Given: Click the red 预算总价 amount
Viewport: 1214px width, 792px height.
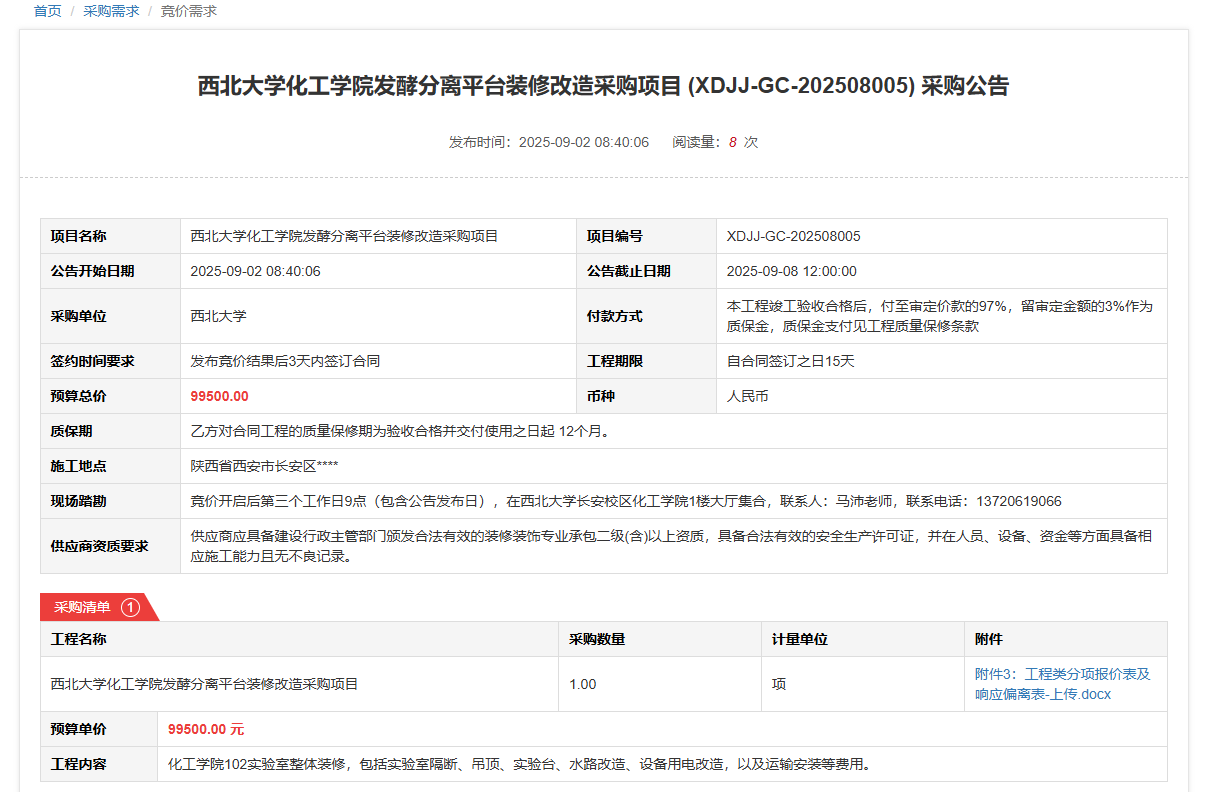Looking at the screenshot, I should click(x=219, y=396).
